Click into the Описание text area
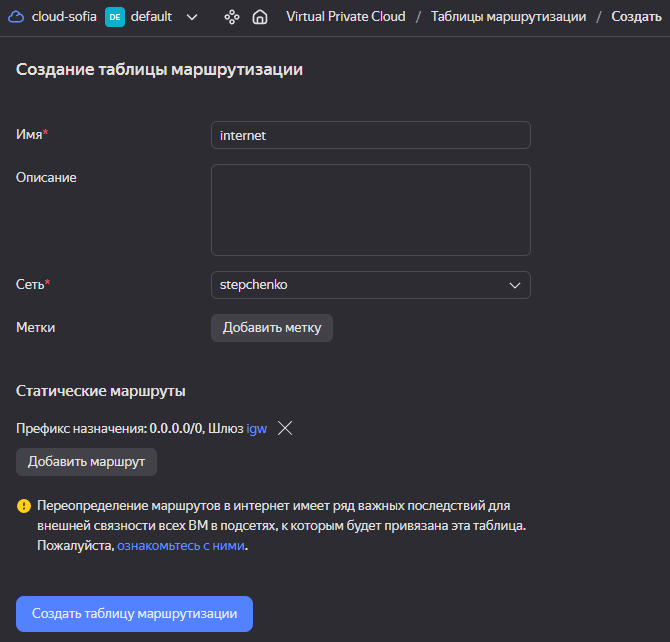 coord(371,210)
